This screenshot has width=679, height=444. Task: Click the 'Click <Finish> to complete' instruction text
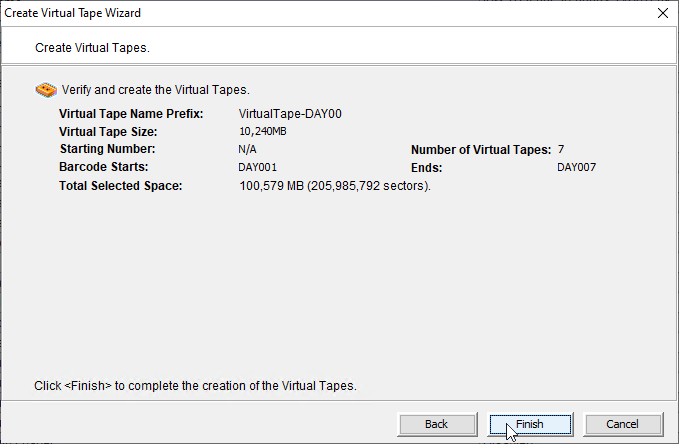(x=195, y=386)
